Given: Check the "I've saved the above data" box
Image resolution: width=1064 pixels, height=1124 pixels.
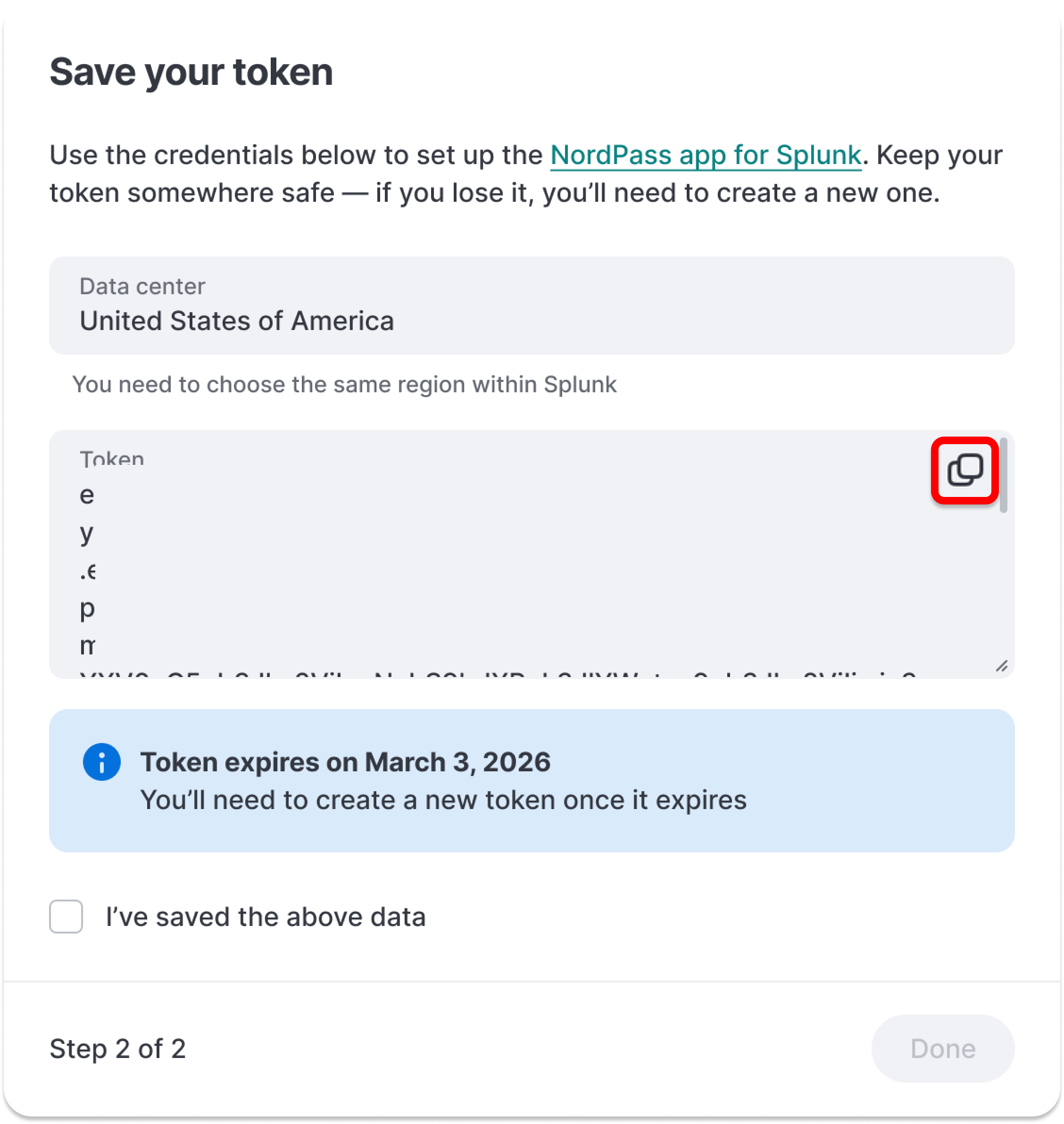Looking at the screenshot, I should pos(66,916).
